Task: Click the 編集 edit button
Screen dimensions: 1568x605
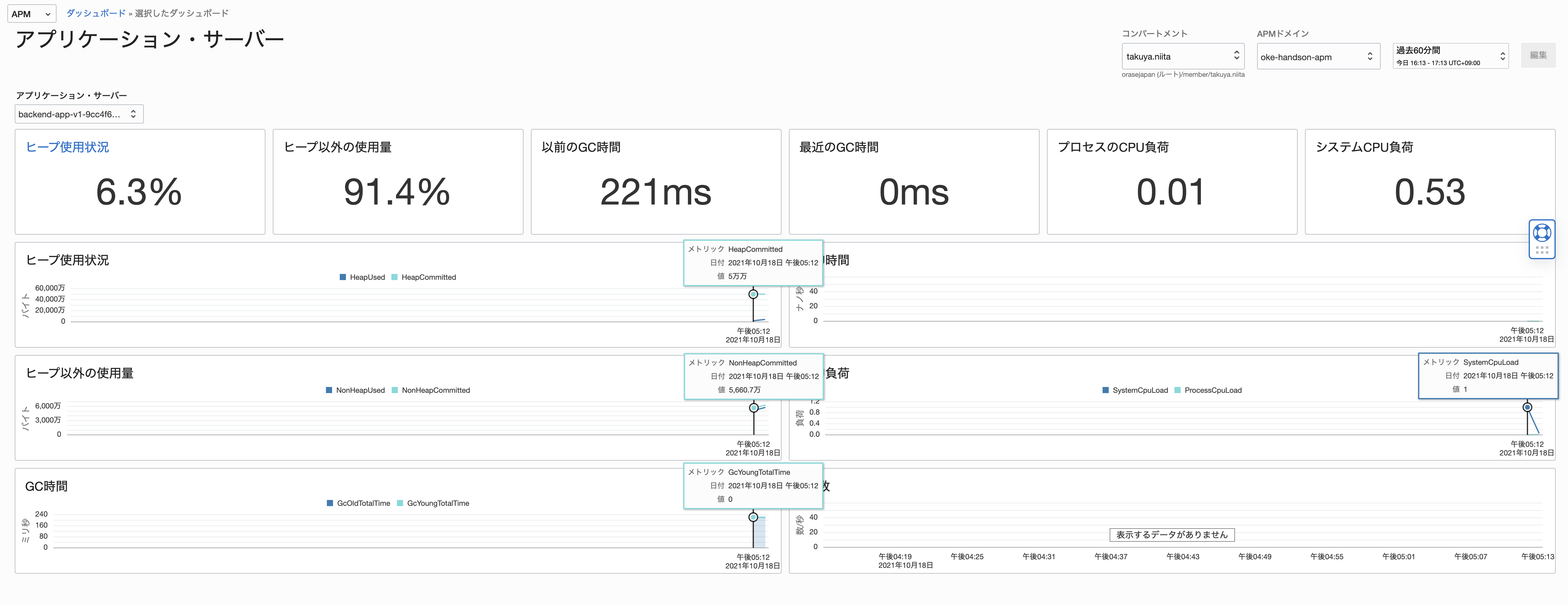Action: 1538,55
